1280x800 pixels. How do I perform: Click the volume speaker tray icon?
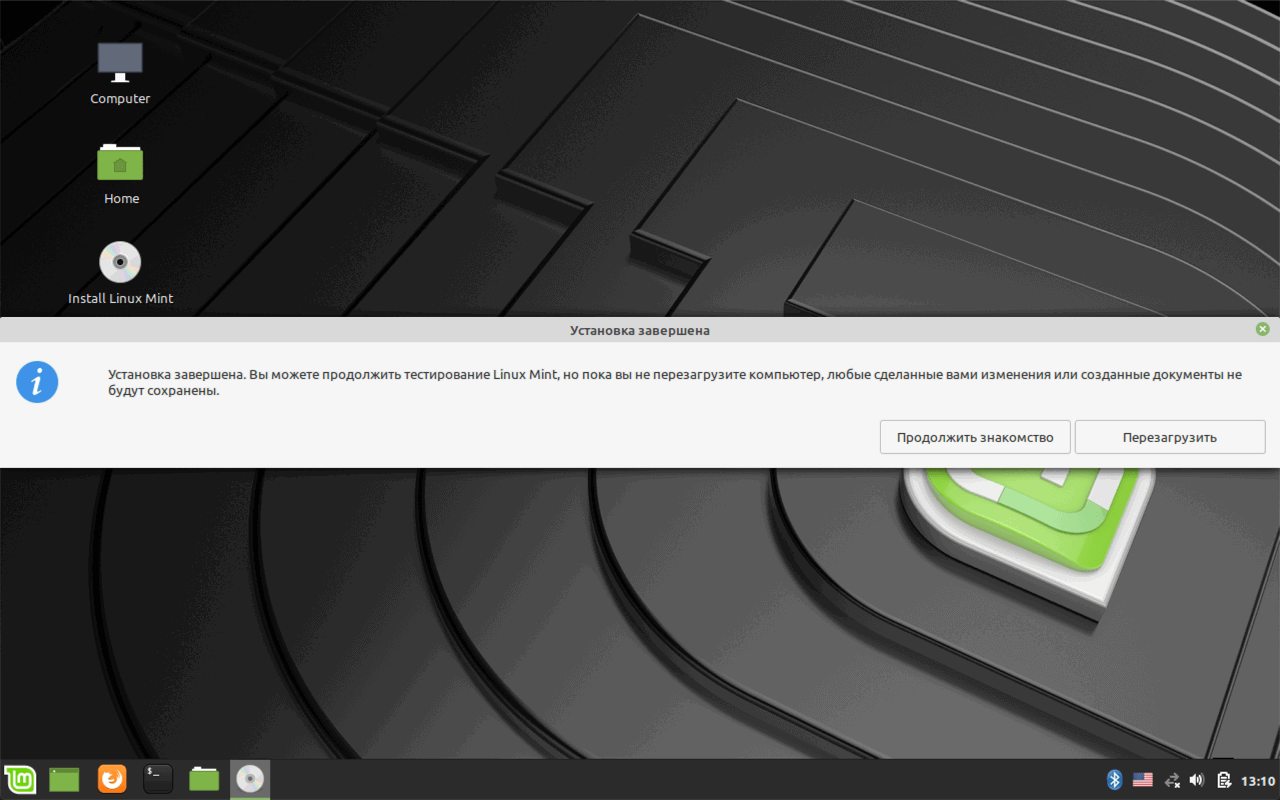[1197, 780]
